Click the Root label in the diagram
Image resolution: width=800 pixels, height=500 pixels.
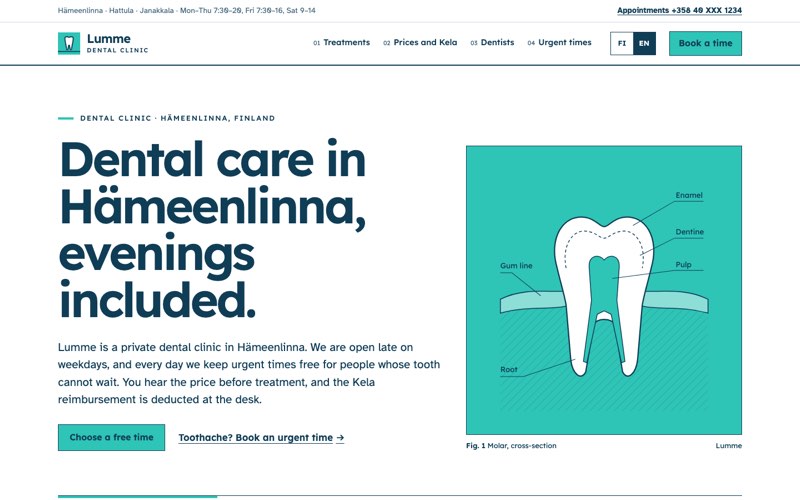point(509,369)
